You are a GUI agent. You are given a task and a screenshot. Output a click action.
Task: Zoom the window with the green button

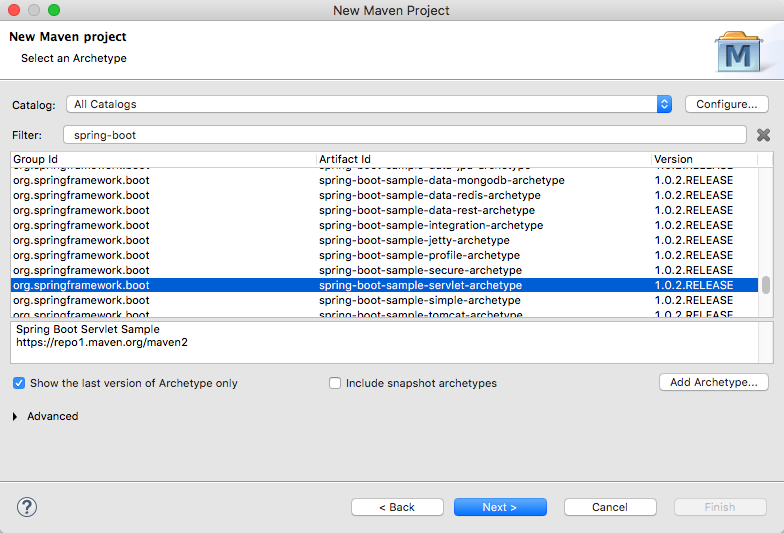[54, 10]
